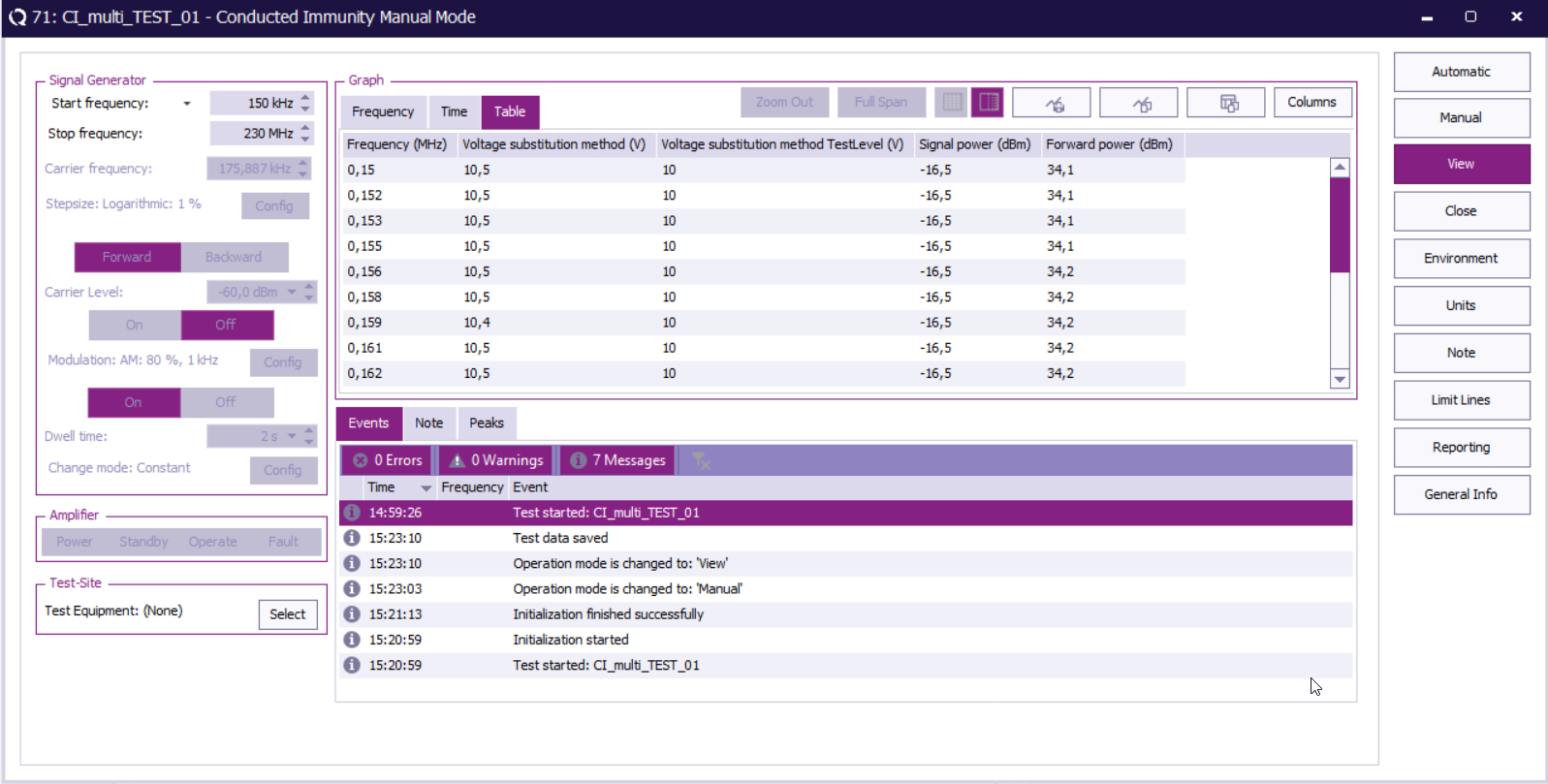Click the Dwell time spinner arrows
Screen dimensions: 1548x784
309,436
